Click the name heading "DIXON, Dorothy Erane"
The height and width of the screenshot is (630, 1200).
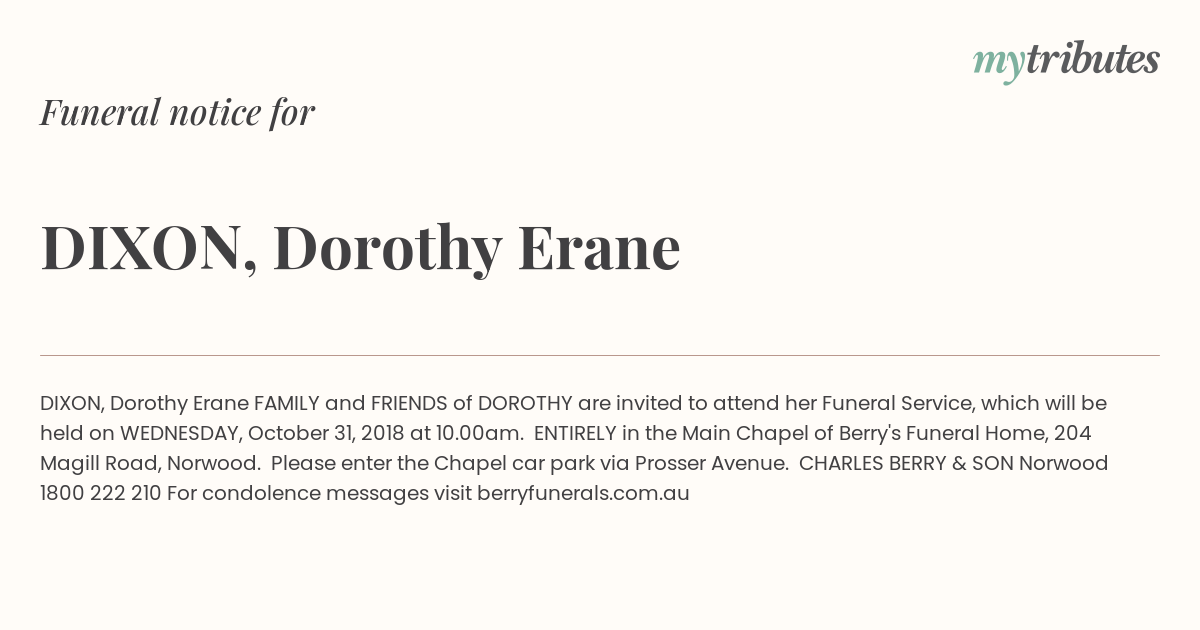(360, 247)
